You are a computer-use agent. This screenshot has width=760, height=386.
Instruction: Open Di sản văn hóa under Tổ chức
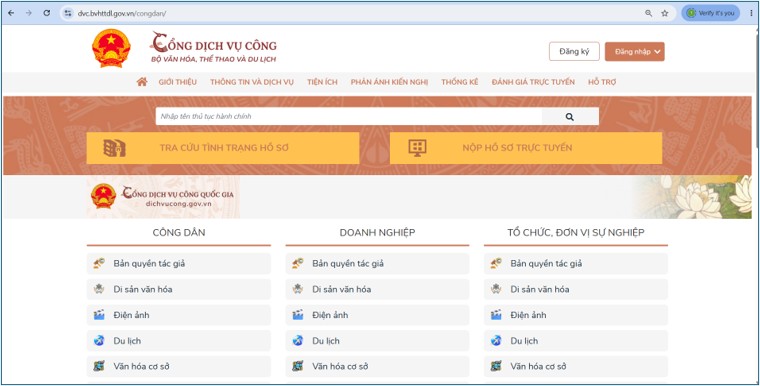pyautogui.click(x=576, y=290)
